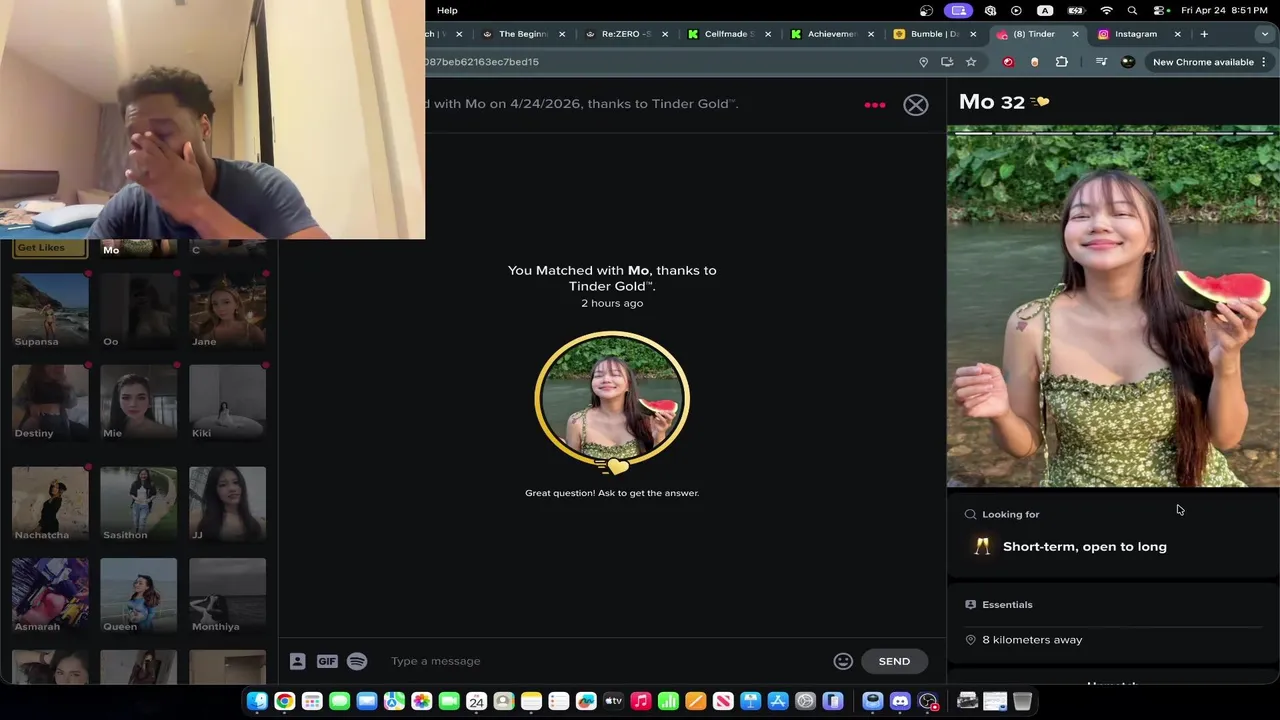Open Apple TV from the Dock

613,702
